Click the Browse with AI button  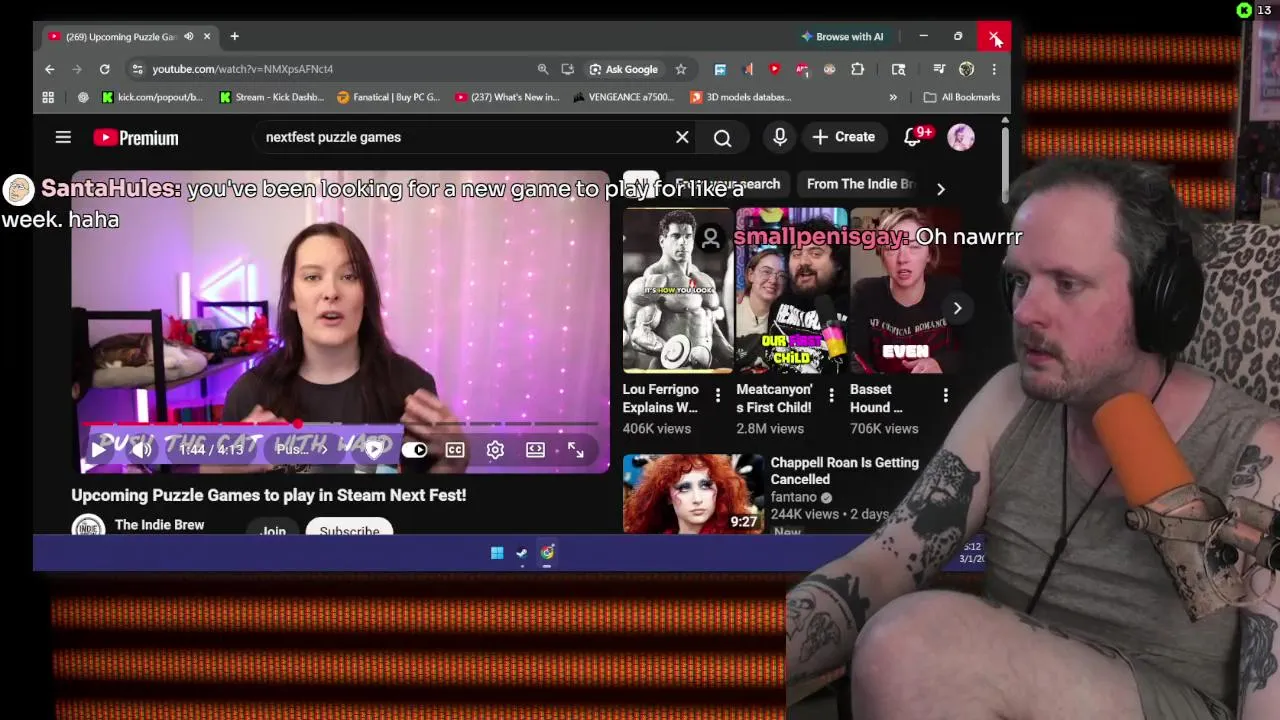click(842, 37)
